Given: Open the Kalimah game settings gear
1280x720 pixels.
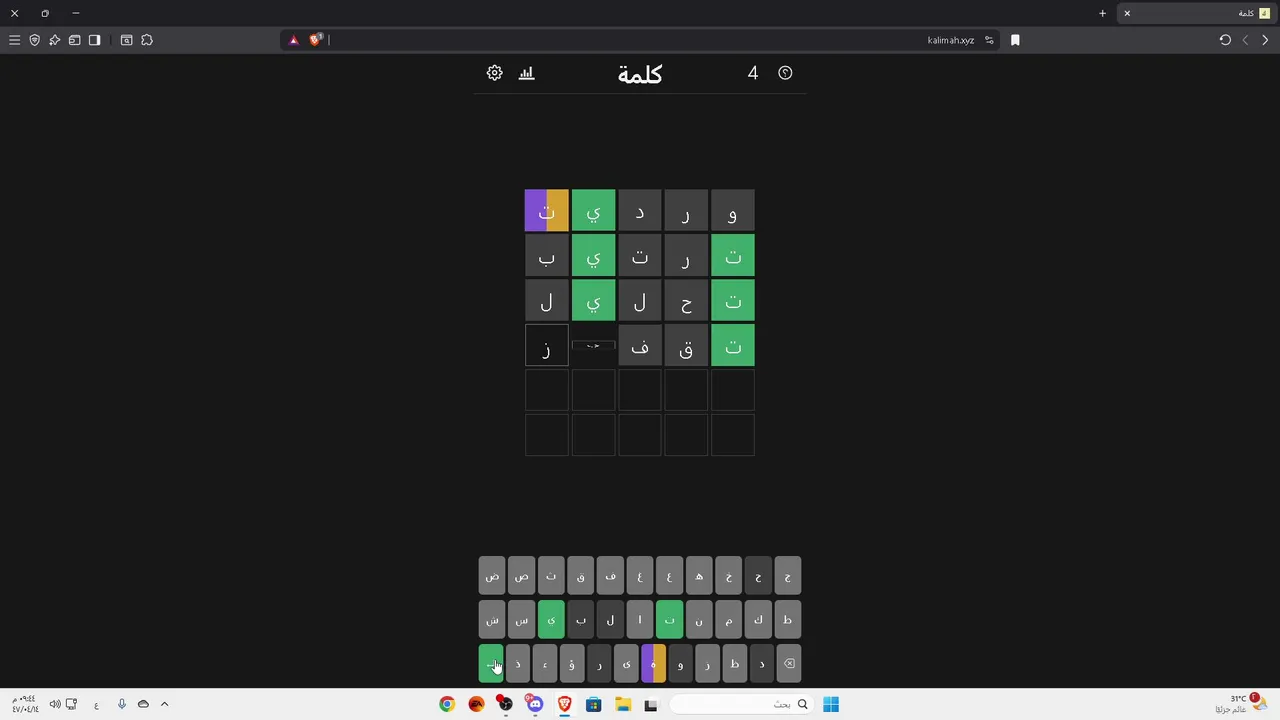Looking at the screenshot, I should click(x=494, y=73).
